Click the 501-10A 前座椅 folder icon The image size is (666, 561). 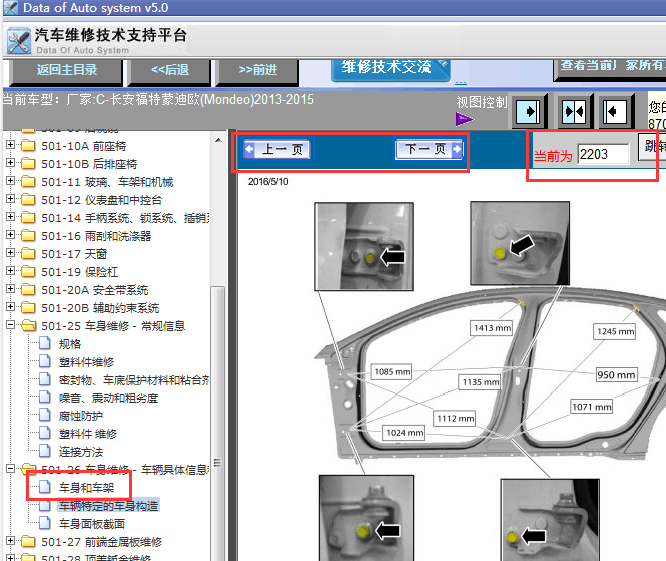click(28, 146)
